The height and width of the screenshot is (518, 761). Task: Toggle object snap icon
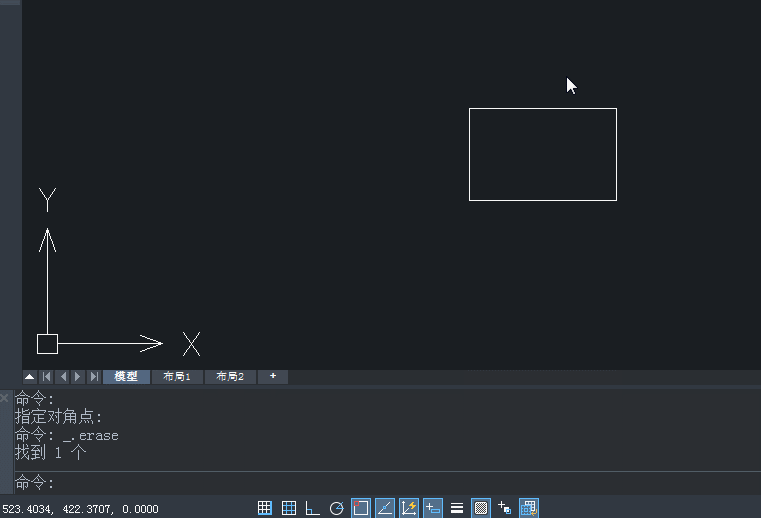pyautogui.click(x=361, y=508)
